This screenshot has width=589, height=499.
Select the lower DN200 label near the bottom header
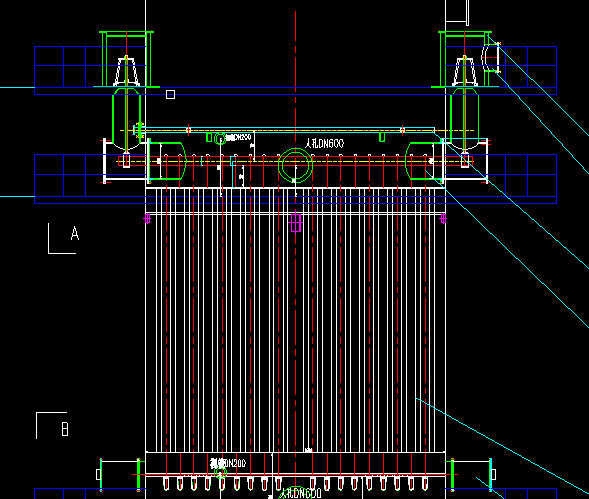point(228,463)
